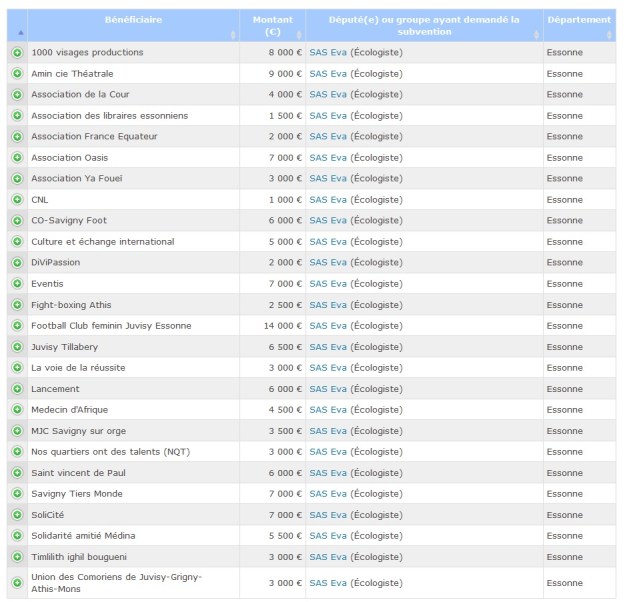This screenshot has width=625, height=602.
Task: Click the sort arrow in first column header
Action: [17, 32]
